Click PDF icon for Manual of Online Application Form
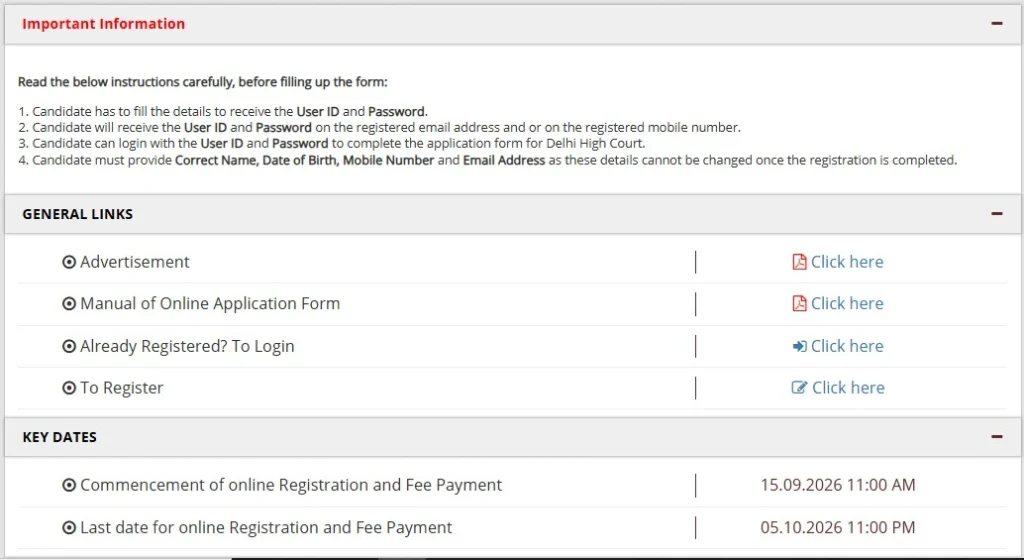Viewport: 1024px width, 560px height. (799, 303)
